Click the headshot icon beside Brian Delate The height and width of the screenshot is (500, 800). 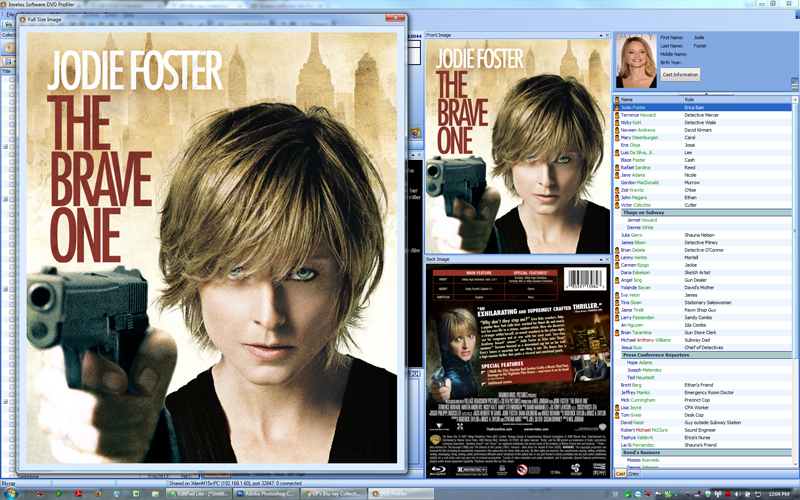(x=617, y=251)
